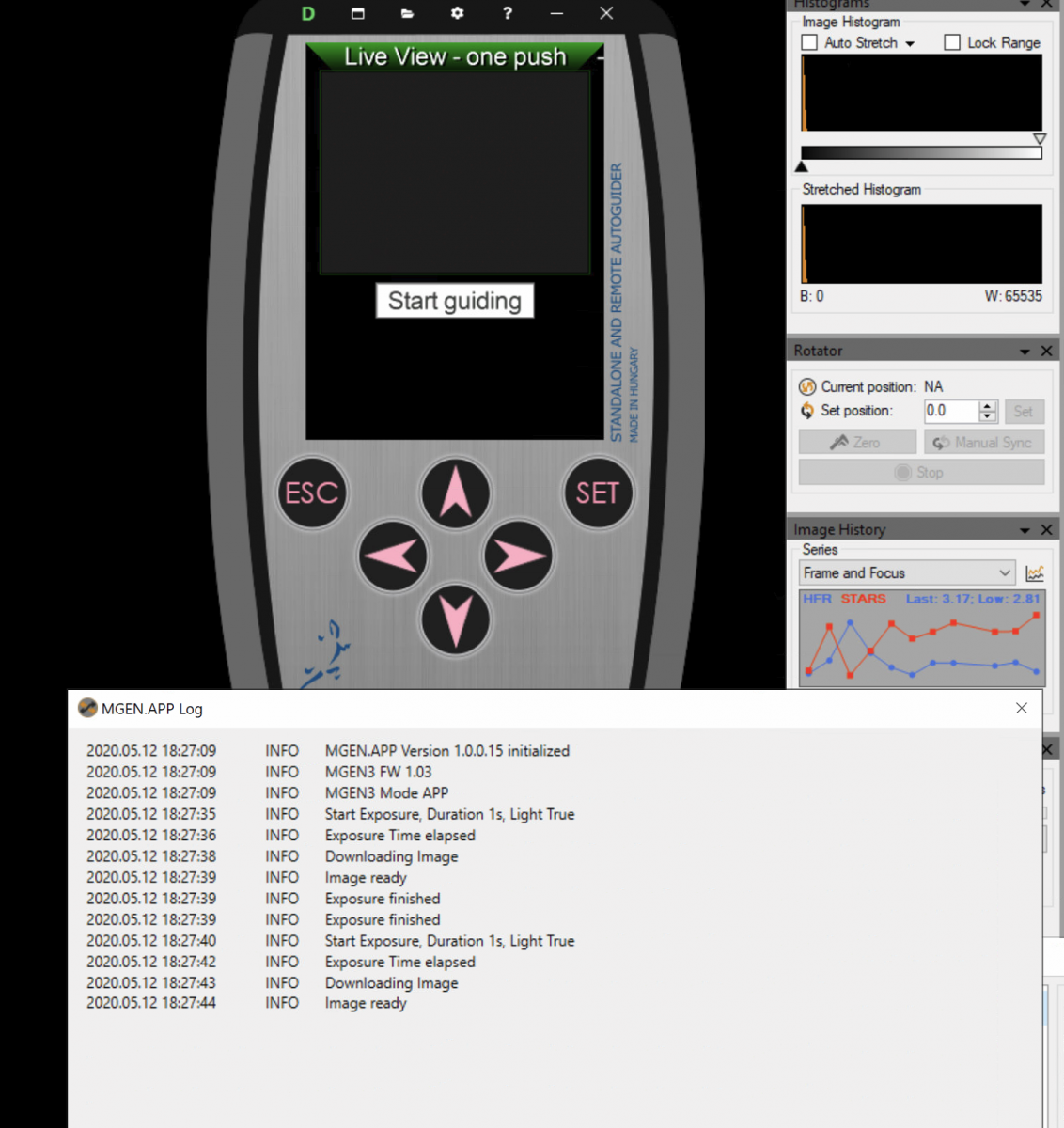The image size is (1064, 1128).
Task: Open the Frame and Focus series dropdown
Action: (907, 573)
